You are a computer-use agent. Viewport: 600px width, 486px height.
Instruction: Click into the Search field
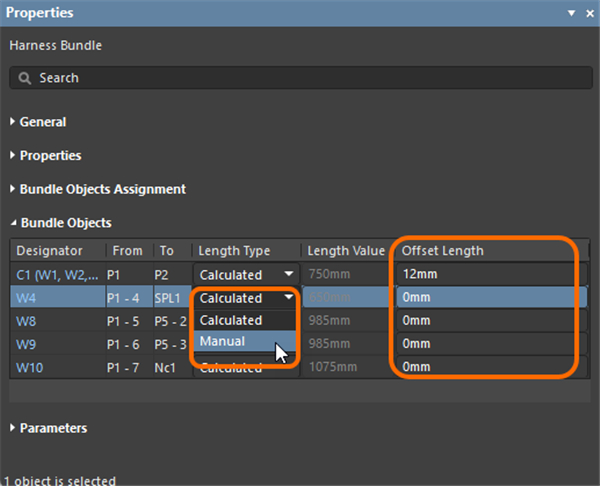click(x=300, y=78)
